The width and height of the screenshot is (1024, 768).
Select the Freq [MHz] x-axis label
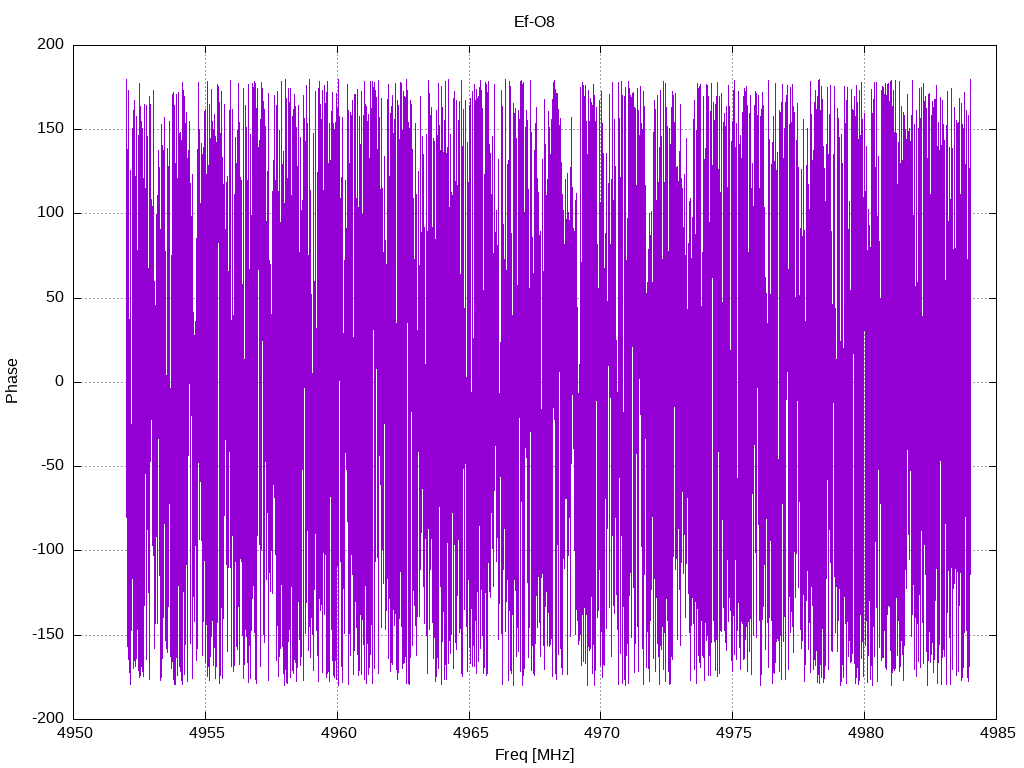[x=534, y=755]
